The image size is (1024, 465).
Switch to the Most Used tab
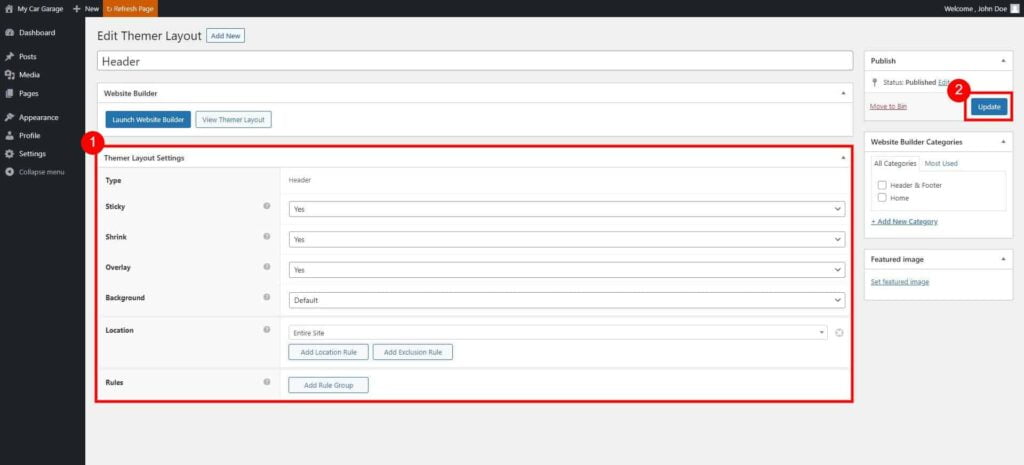(x=940, y=163)
